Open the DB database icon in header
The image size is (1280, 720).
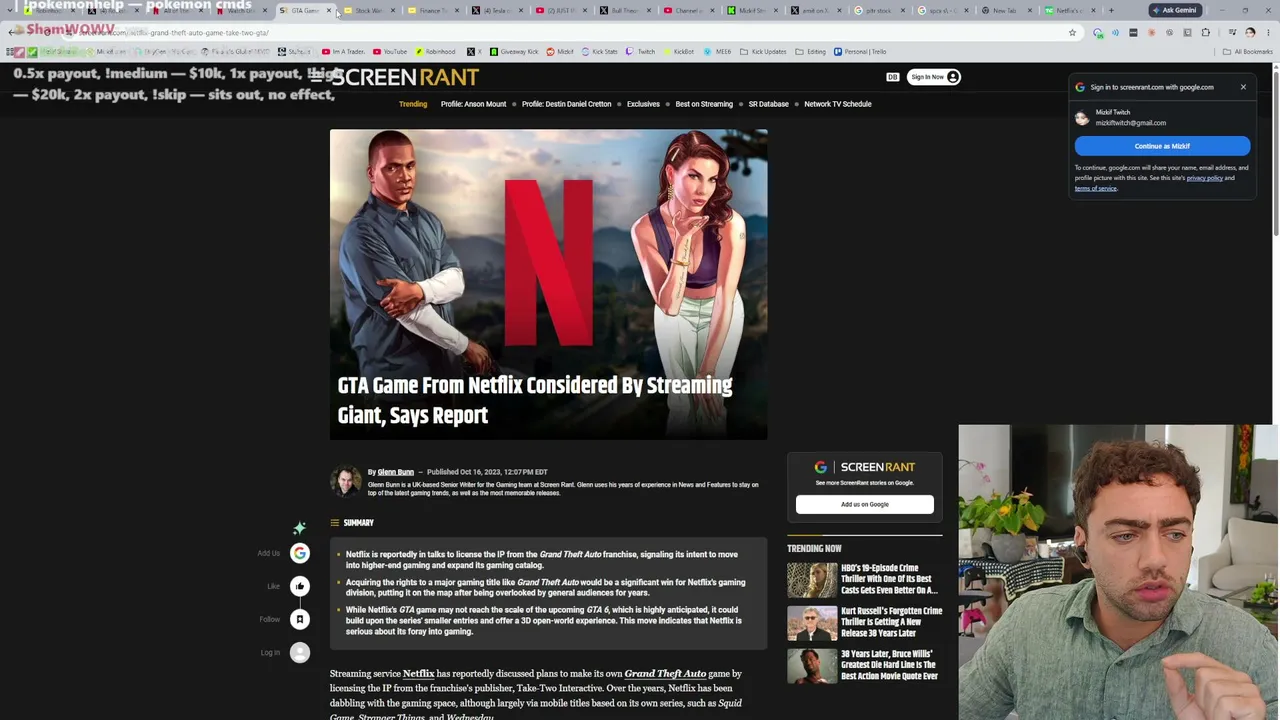892,77
